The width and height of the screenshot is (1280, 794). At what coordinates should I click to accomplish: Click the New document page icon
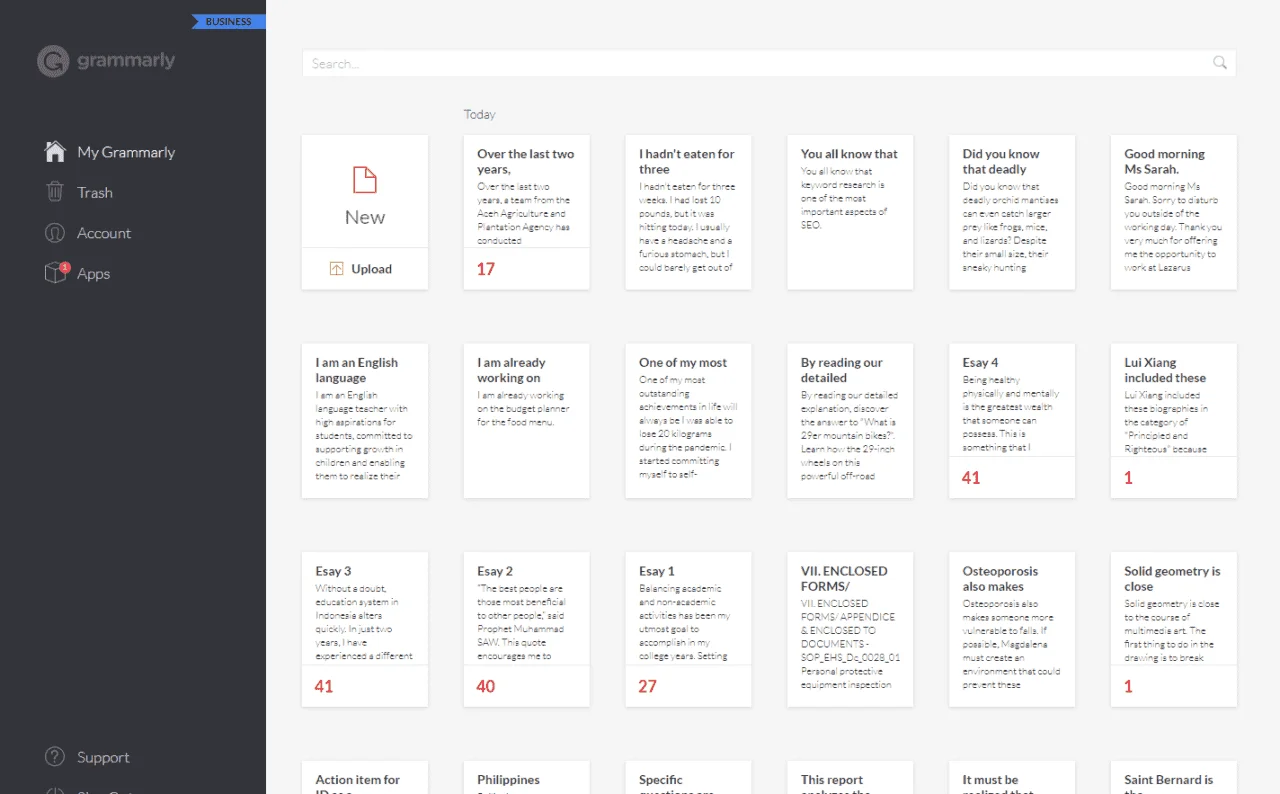365,180
